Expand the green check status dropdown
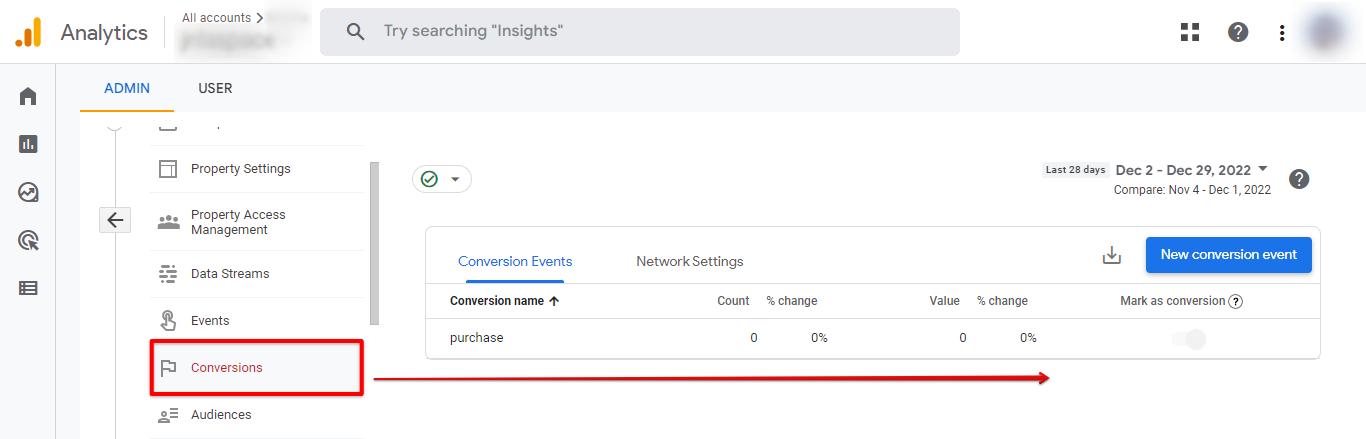 (442, 179)
